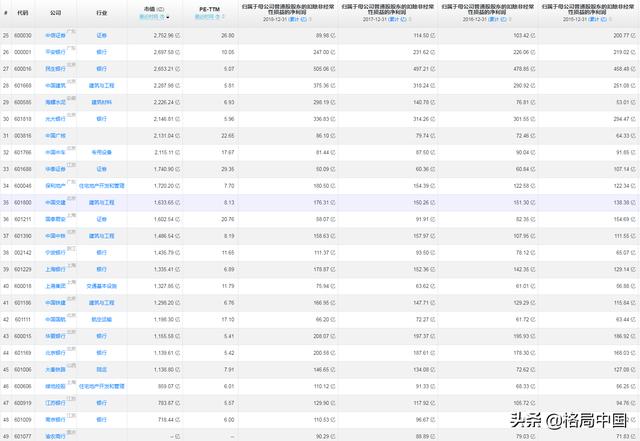Open 累计 dropdown under the 2018-12-31 column

300,20
